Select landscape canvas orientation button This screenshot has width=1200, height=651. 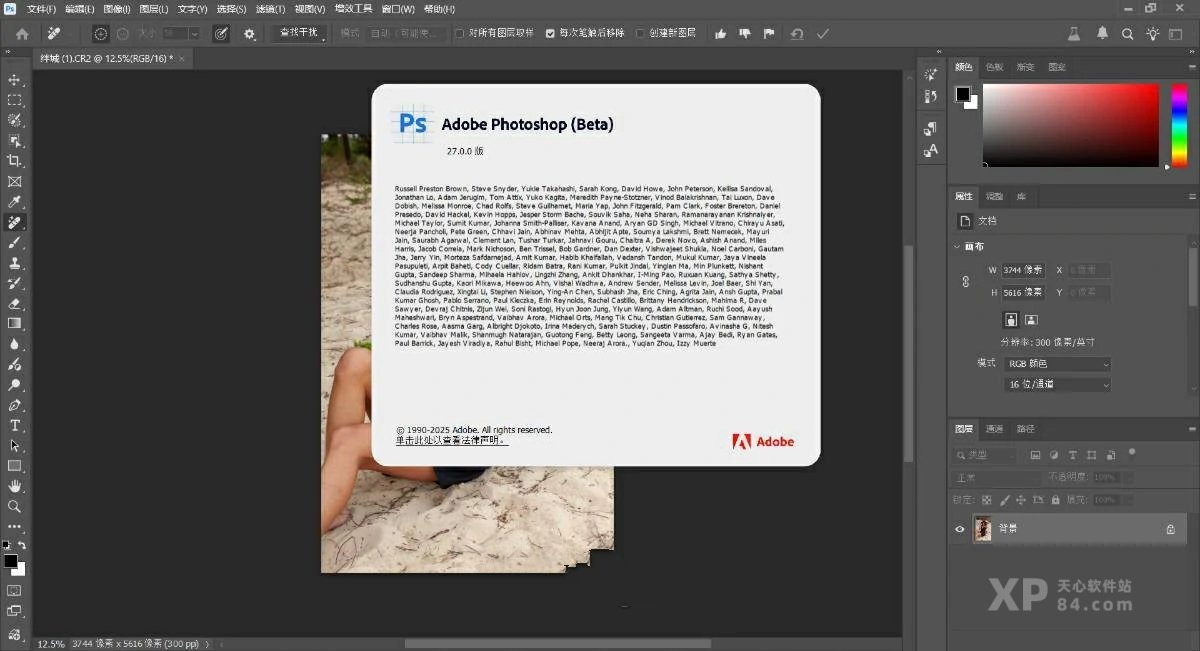1031,319
